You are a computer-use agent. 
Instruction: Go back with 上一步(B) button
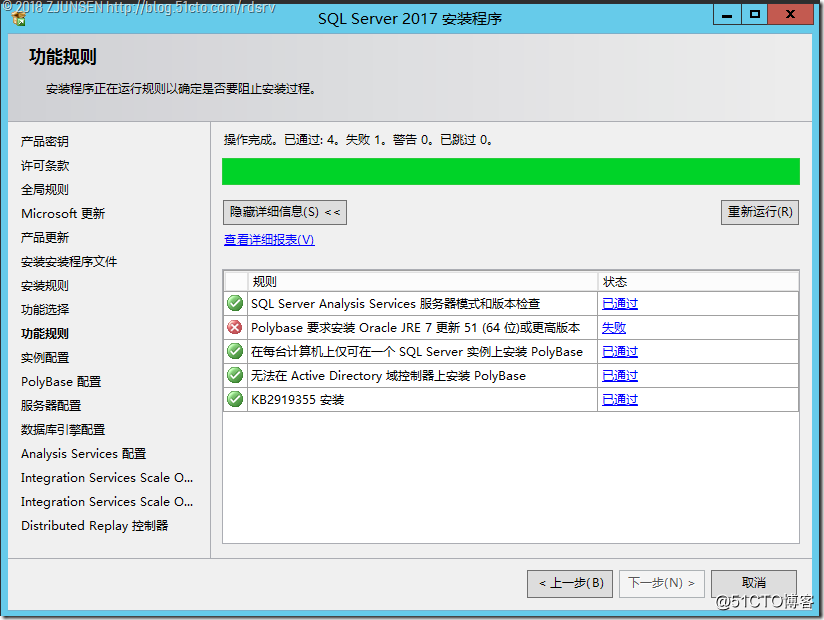pos(570,583)
